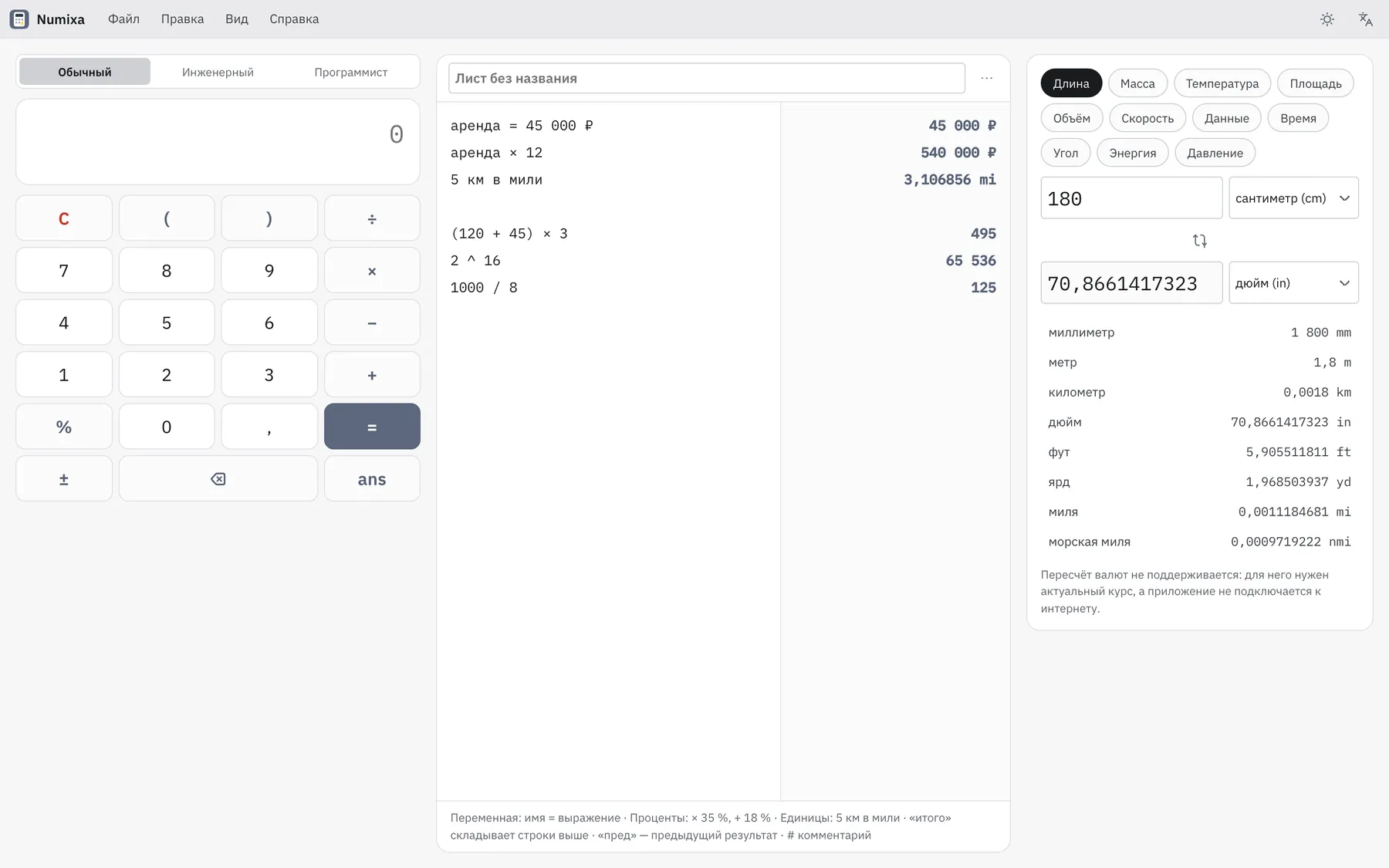
Task: Select the Температура conversion category
Action: click(1222, 83)
